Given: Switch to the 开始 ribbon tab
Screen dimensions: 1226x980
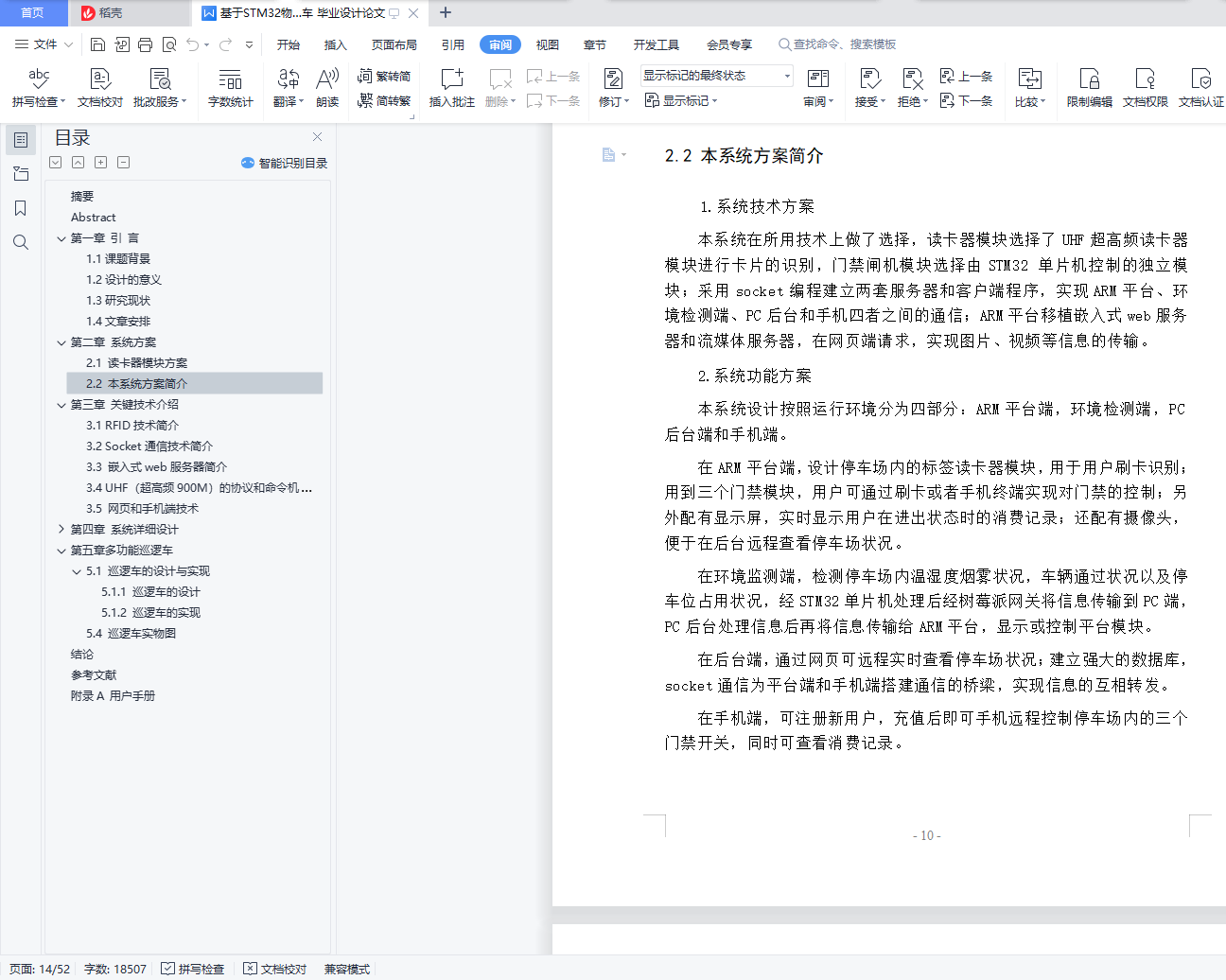Looking at the screenshot, I should pos(289,44).
